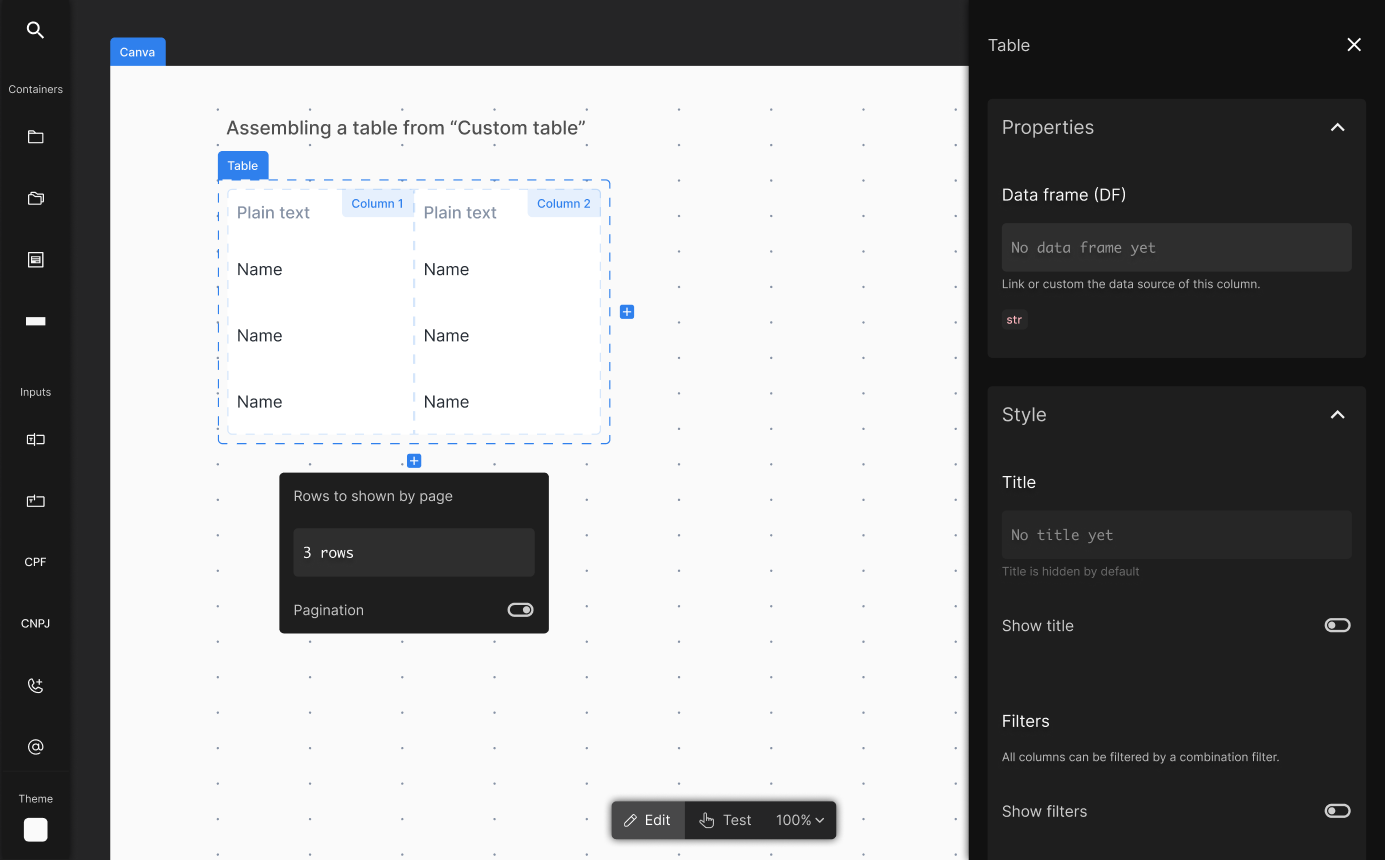Click the plus icon below the table
The height and width of the screenshot is (860, 1385).
[x=414, y=461]
